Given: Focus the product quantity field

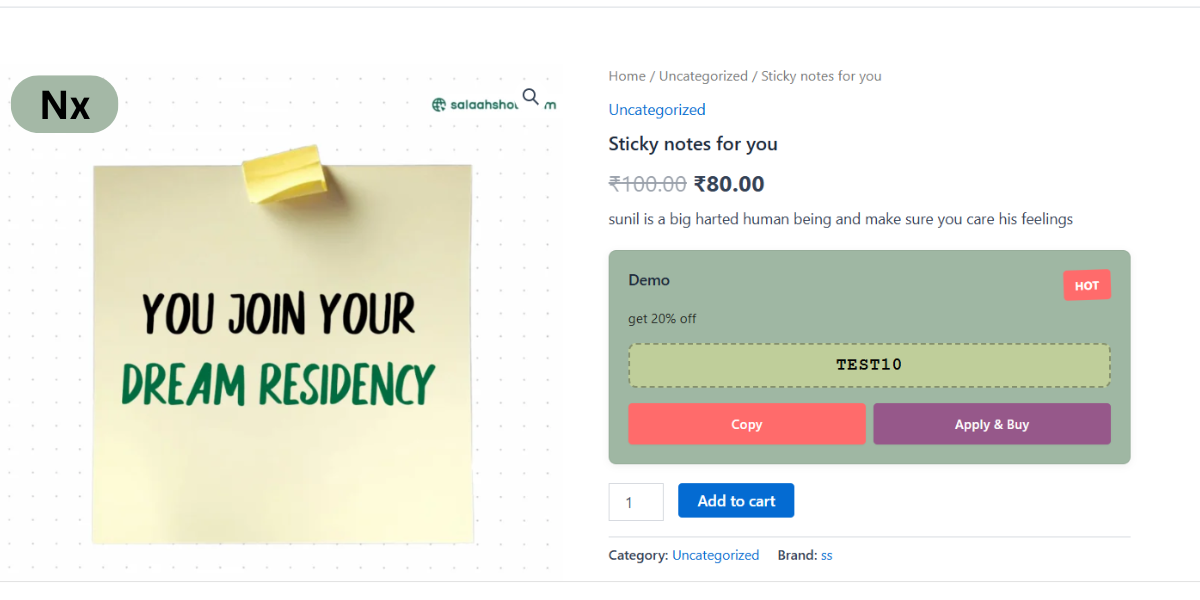Looking at the screenshot, I should pos(636,502).
